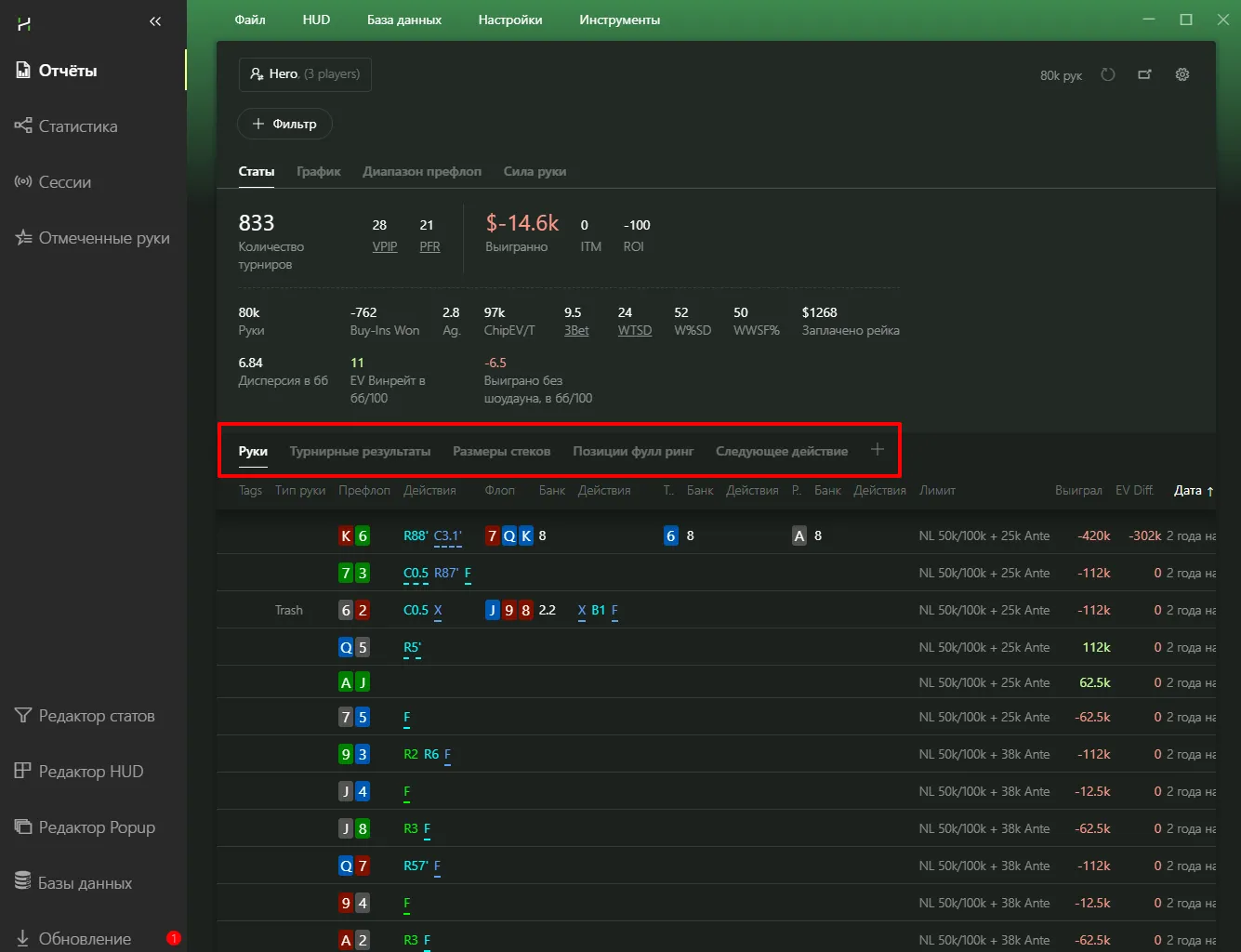Open Отмеченные руки section
Viewport: 1241px width, 952px height.
coord(103,238)
